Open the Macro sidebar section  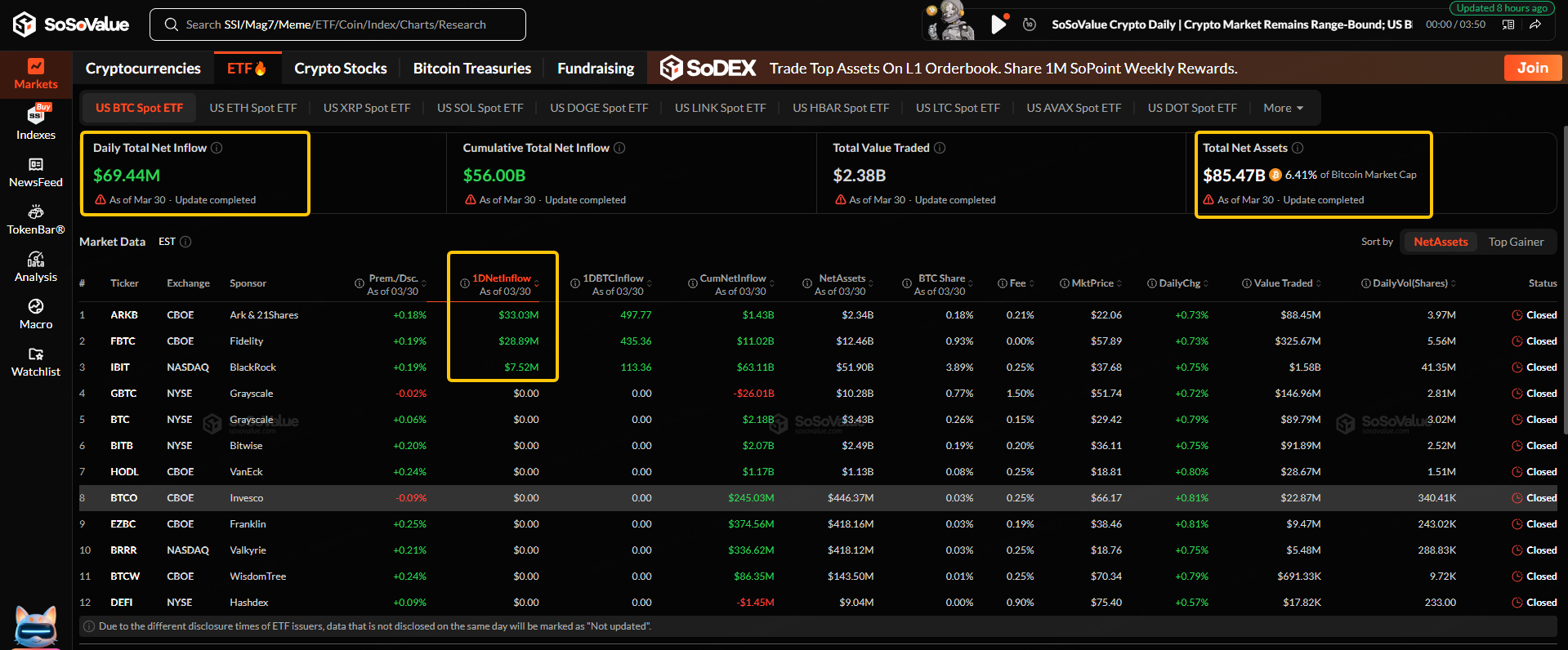[36, 314]
